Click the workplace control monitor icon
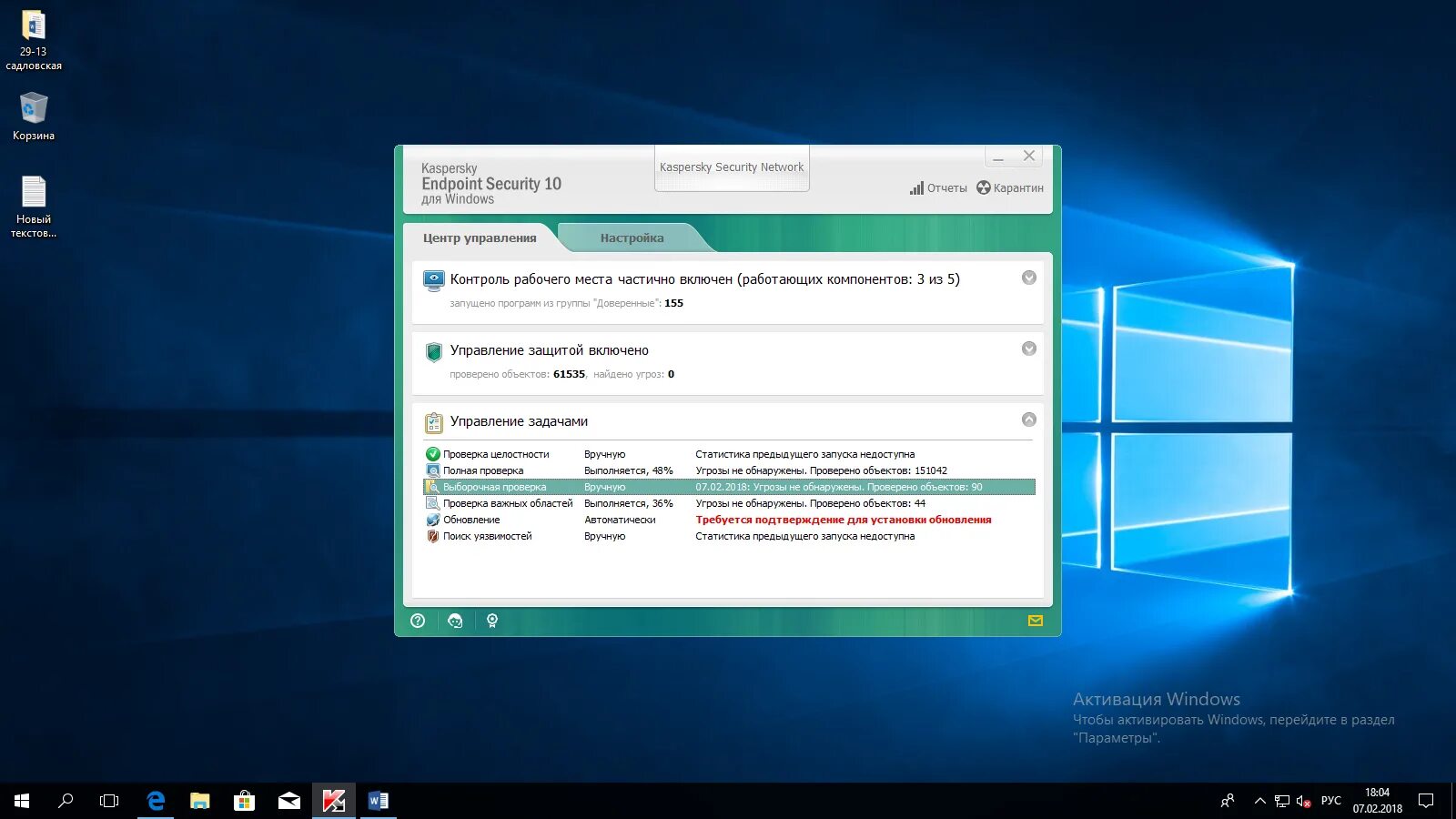Viewport: 1456px width, 819px height. click(x=434, y=281)
